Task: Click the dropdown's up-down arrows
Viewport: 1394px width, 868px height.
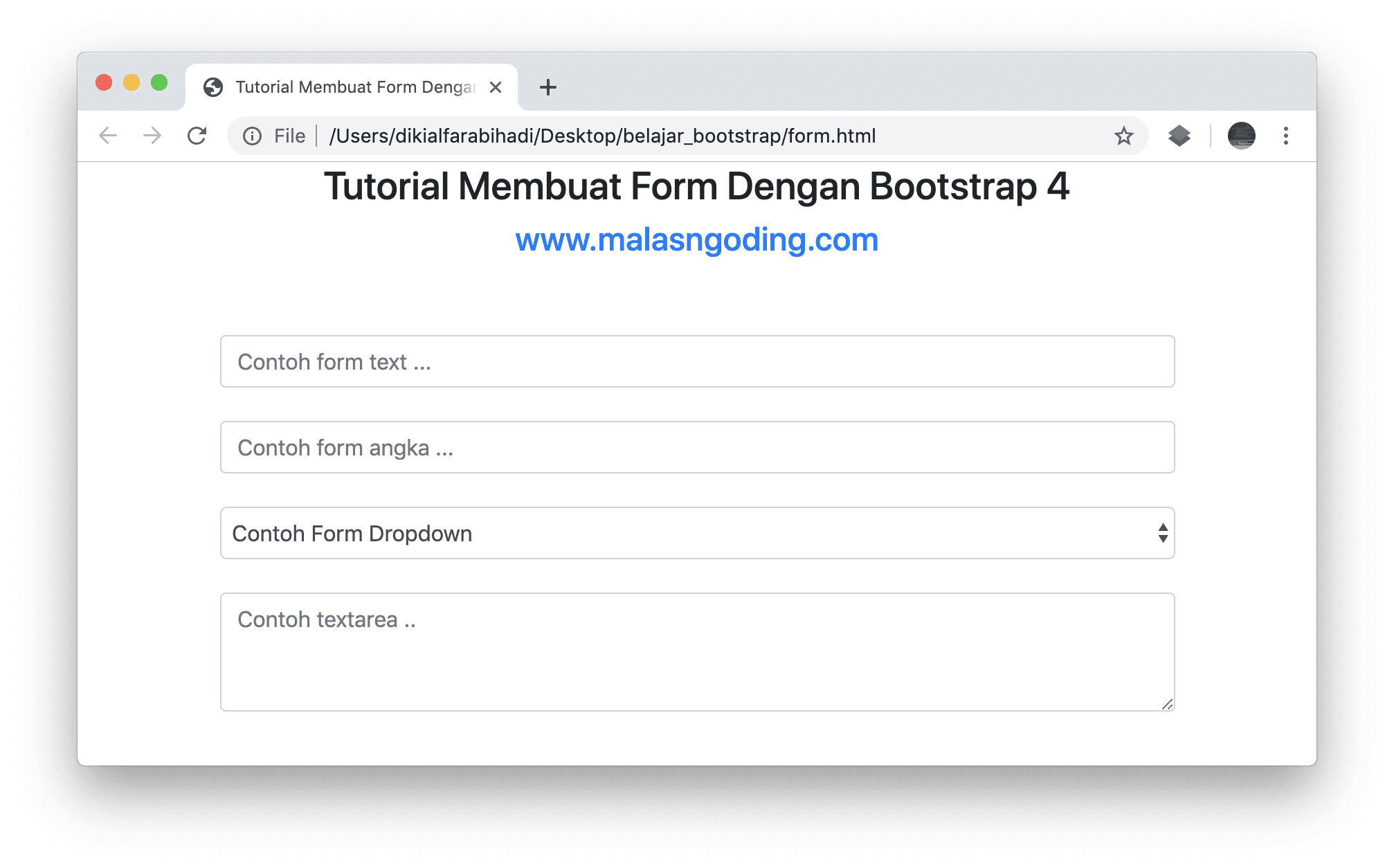Action: pyautogui.click(x=1161, y=533)
